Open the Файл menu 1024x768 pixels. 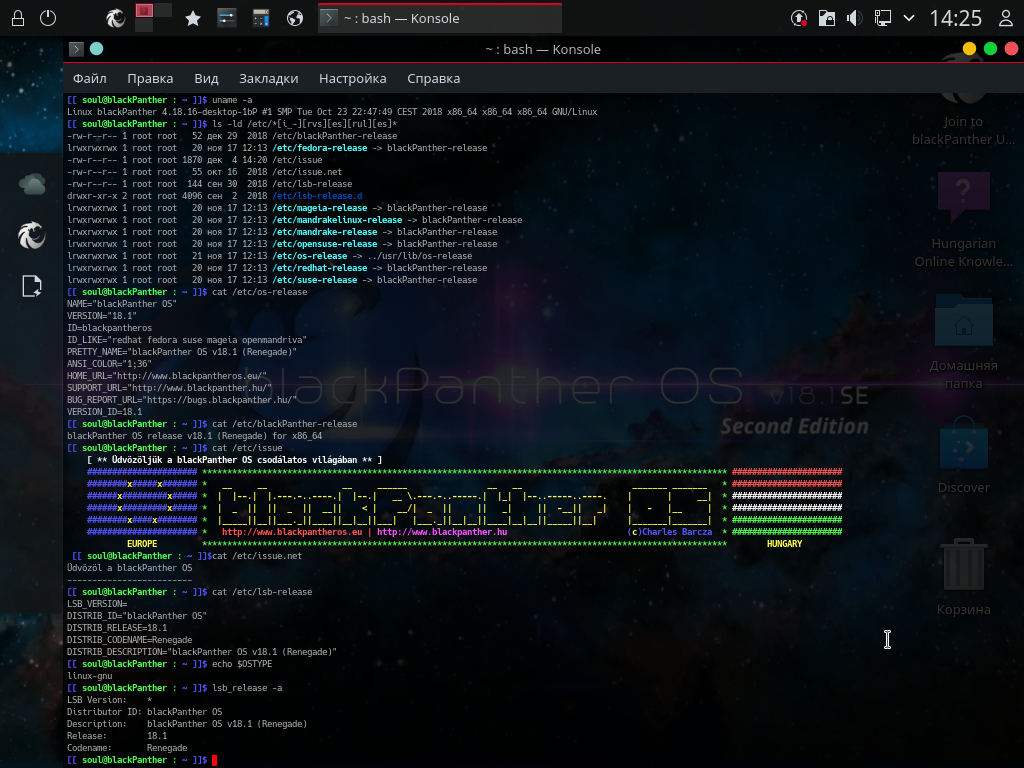89,78
